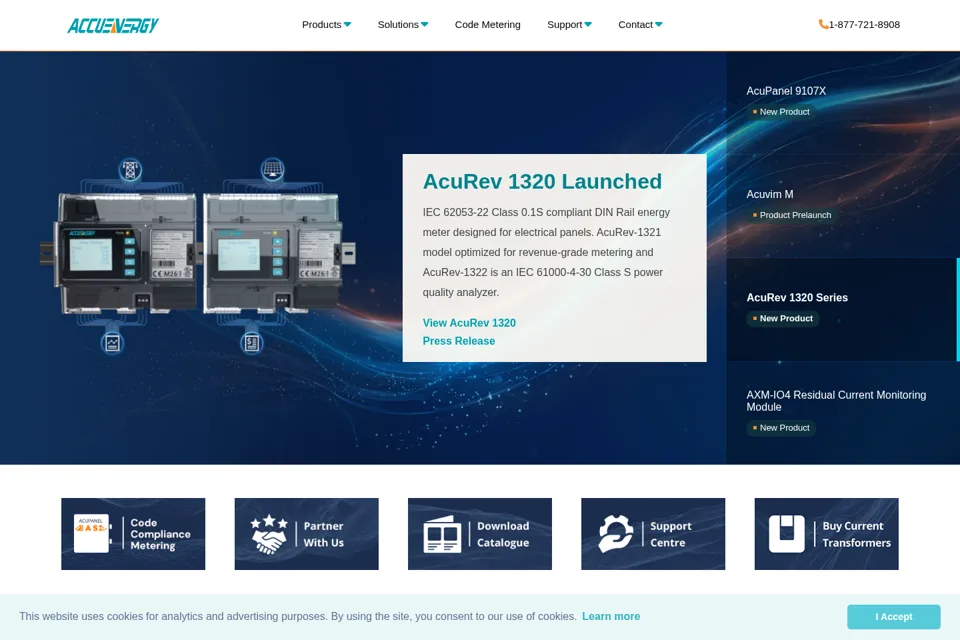
Task: Click the catalogue newspaper icon
Action: 442,535
